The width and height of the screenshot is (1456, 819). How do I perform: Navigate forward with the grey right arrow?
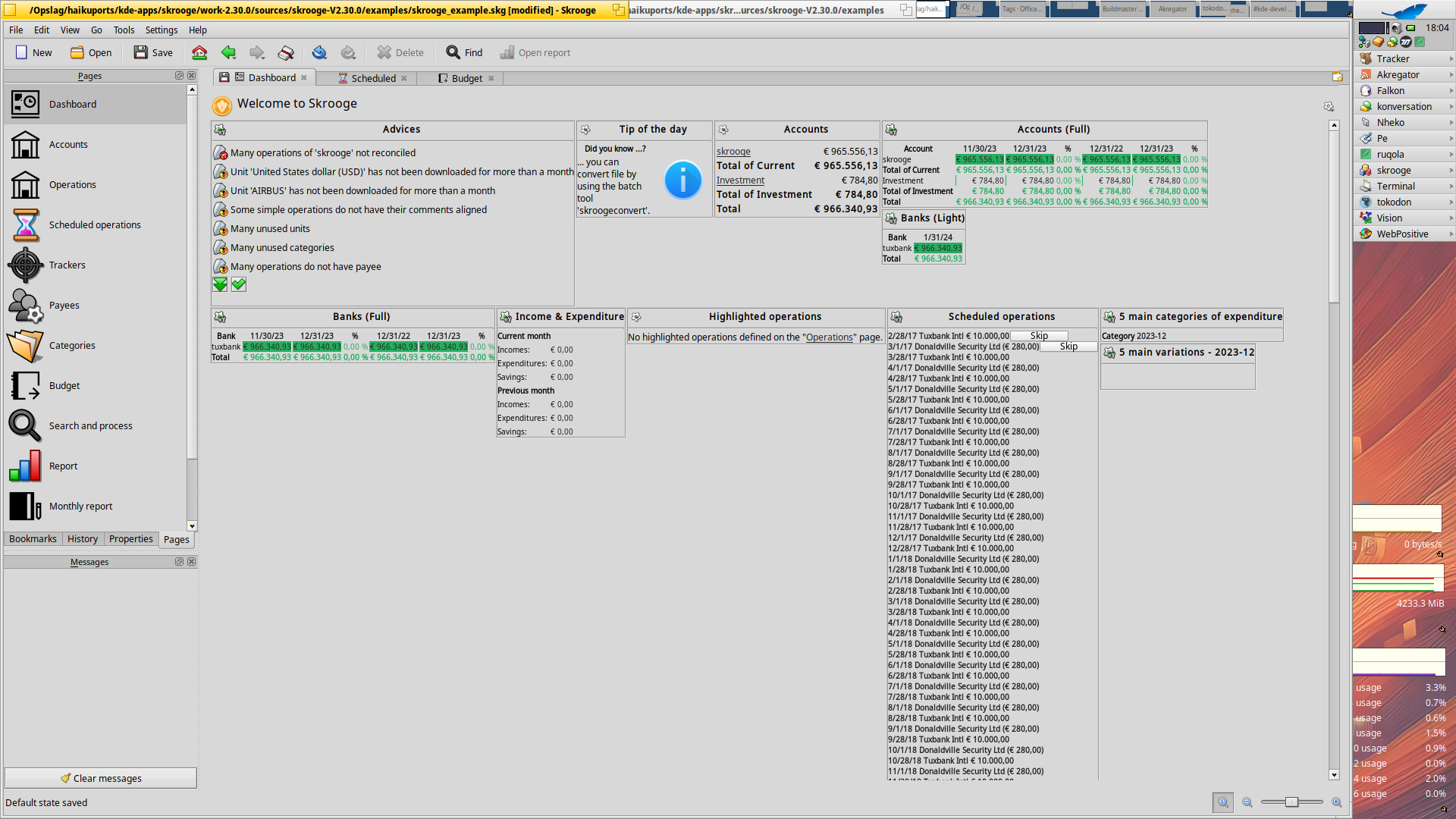(x=257, y=52)
